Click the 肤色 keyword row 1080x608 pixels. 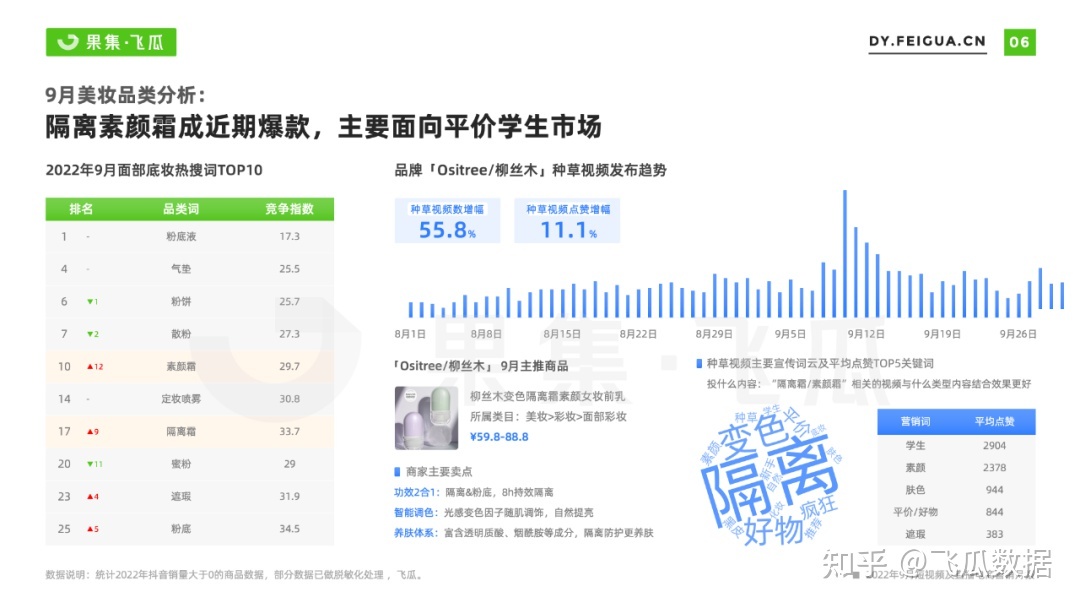(956, 490)
